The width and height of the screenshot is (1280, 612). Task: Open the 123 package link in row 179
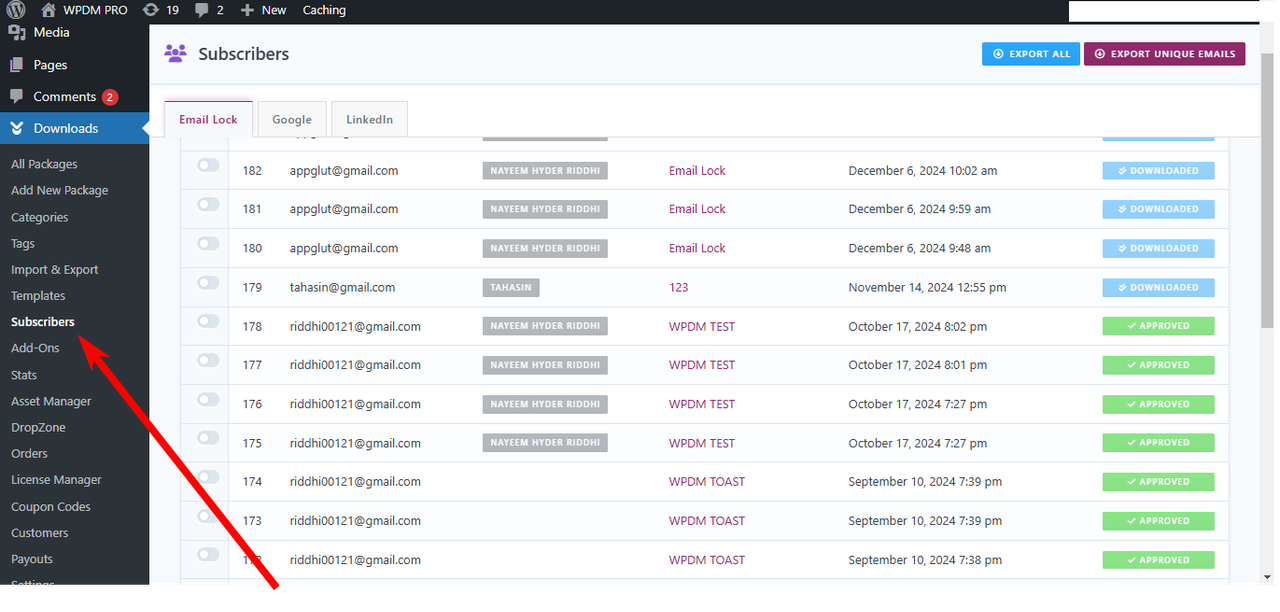678,287
